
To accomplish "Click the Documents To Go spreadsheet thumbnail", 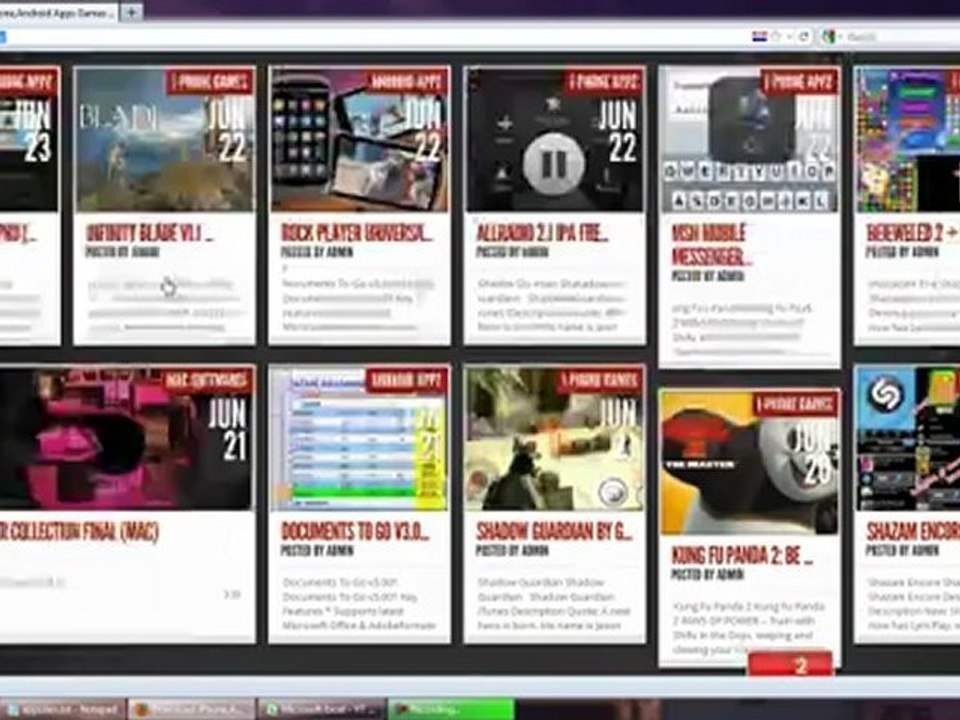I will click(x=359, y=438).
